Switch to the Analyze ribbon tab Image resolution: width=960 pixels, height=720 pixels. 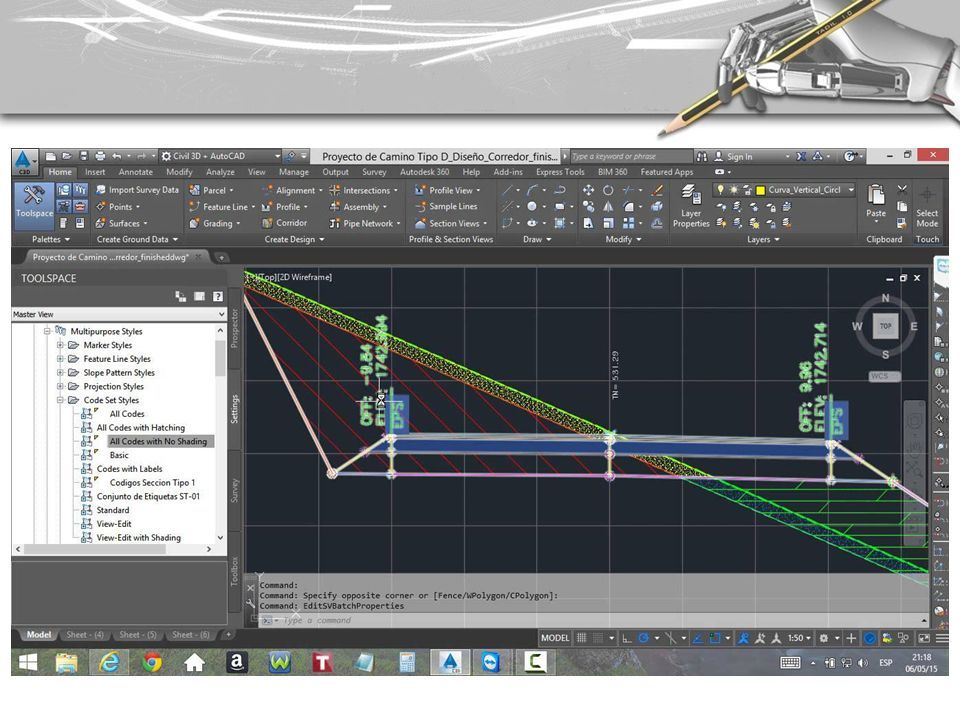220,172
